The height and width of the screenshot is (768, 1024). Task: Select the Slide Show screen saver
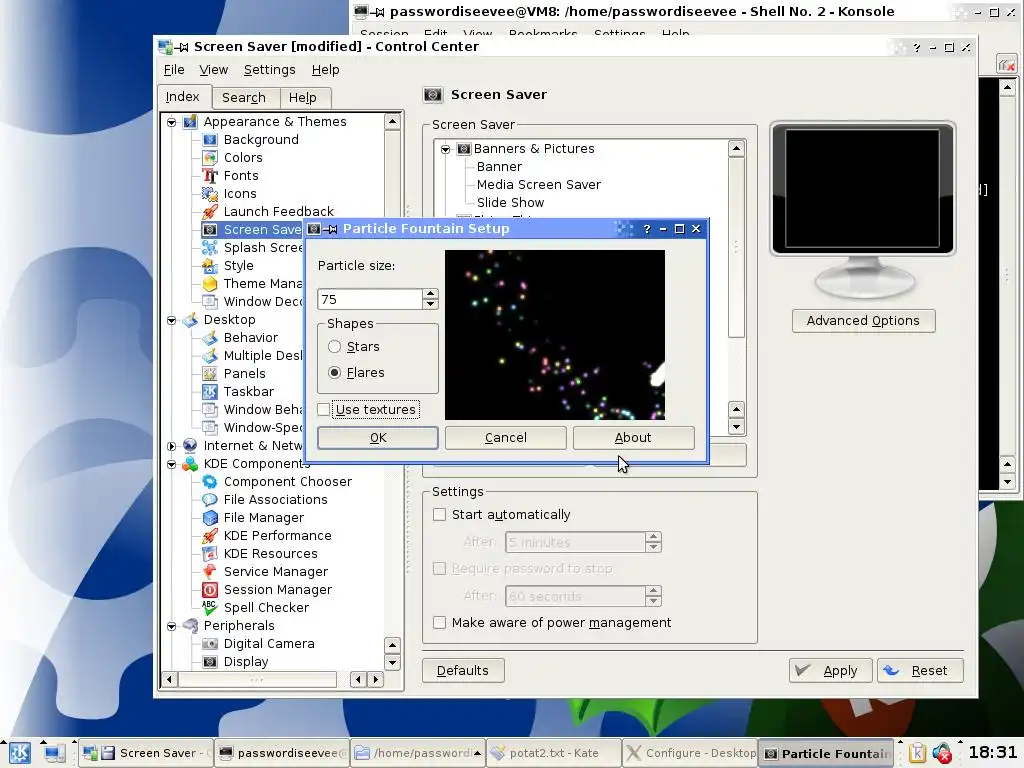click(510, 203)
